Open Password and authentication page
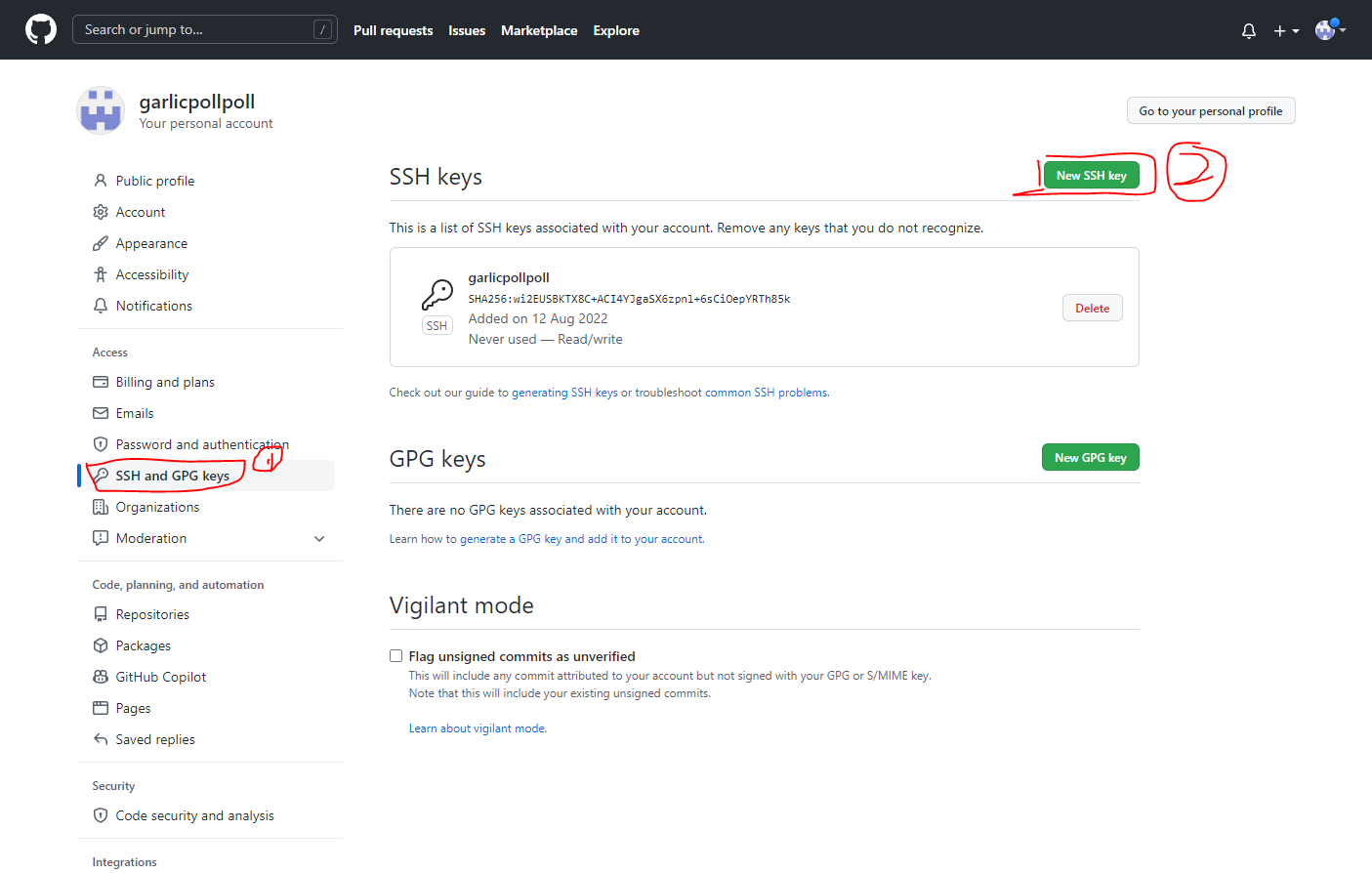This screenshot has height=873, width=1372. point(202,444)
